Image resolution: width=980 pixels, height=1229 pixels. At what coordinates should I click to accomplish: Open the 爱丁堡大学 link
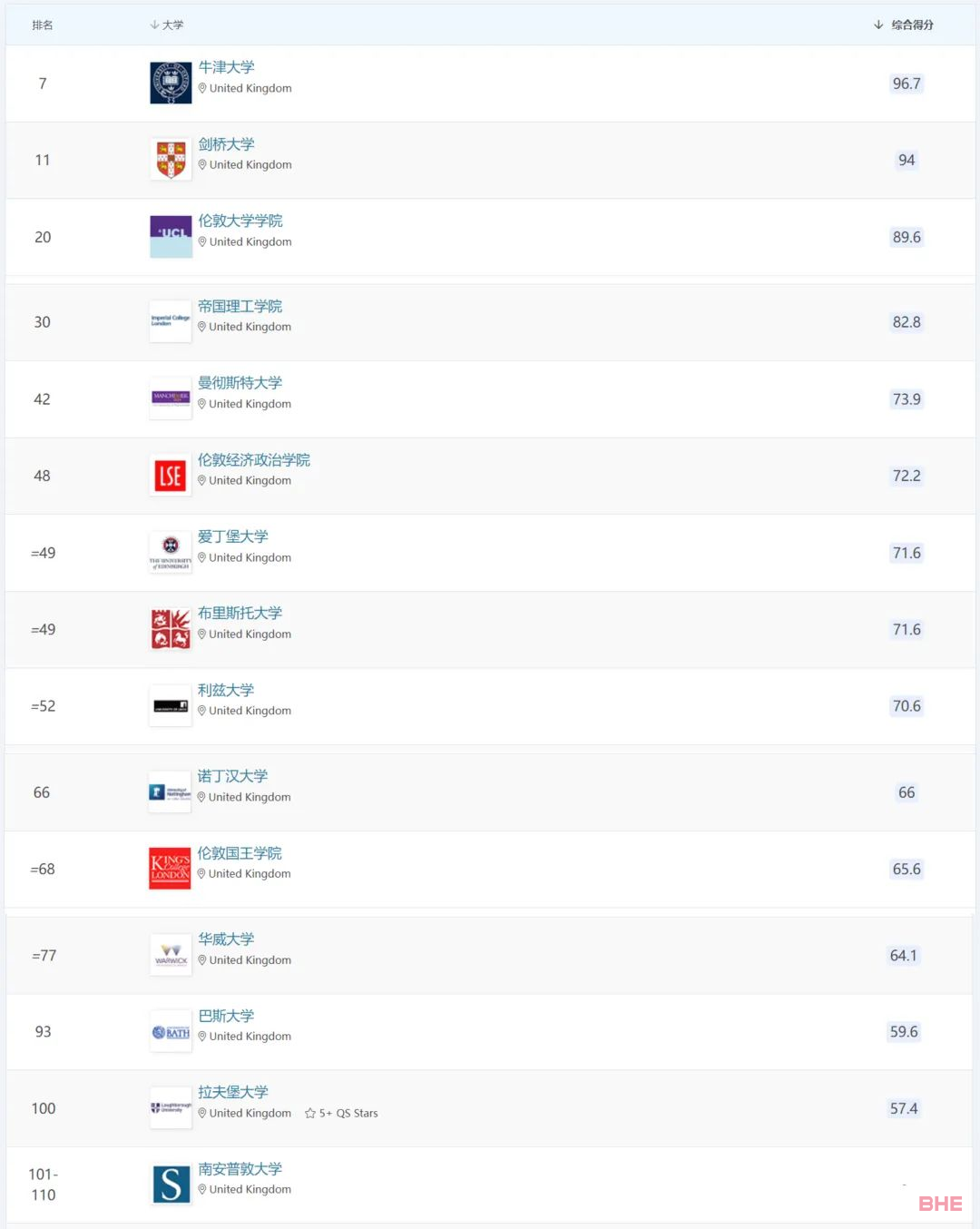(233, 536)
